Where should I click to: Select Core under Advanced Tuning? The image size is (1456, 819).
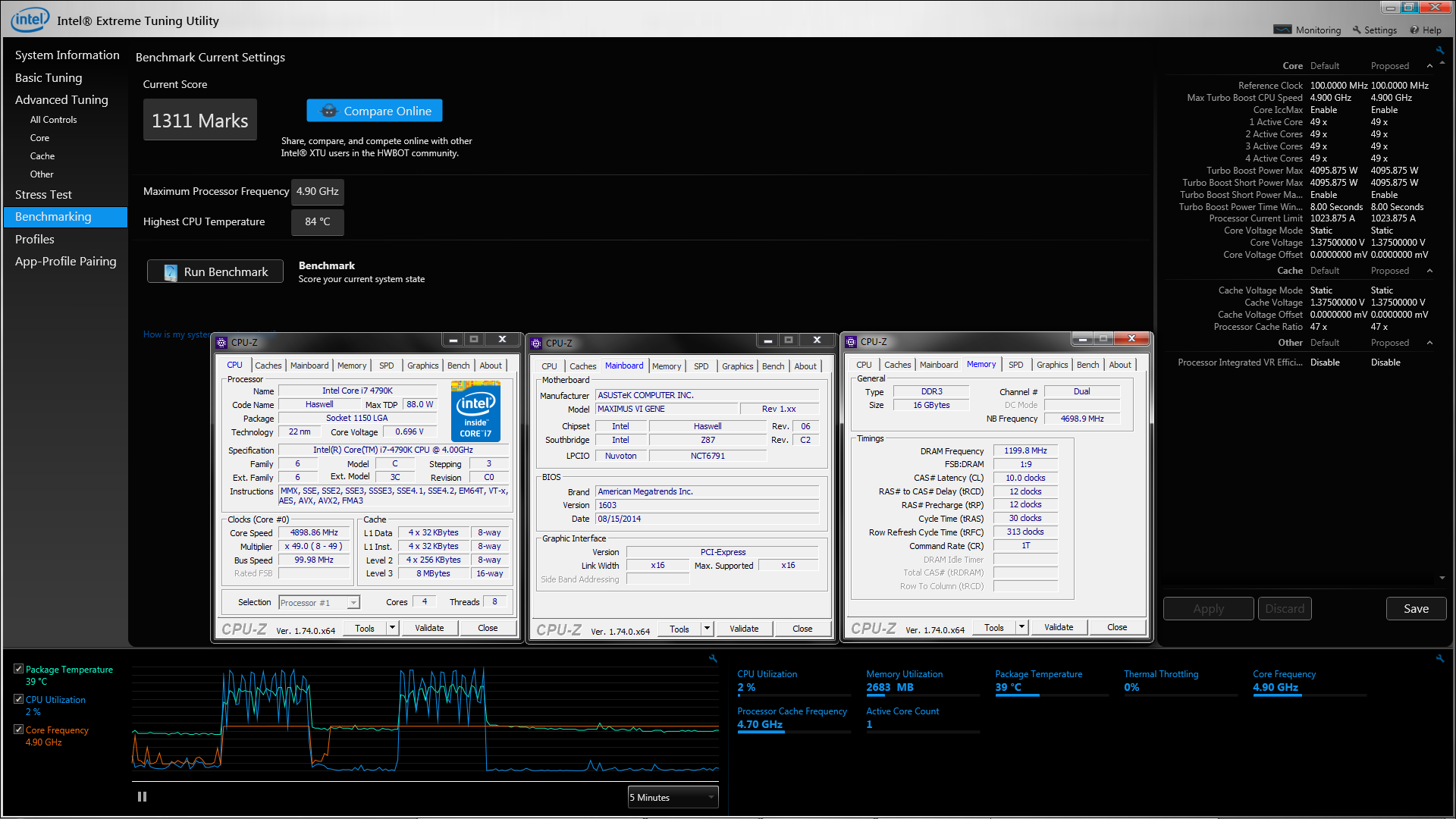[39, 138]
